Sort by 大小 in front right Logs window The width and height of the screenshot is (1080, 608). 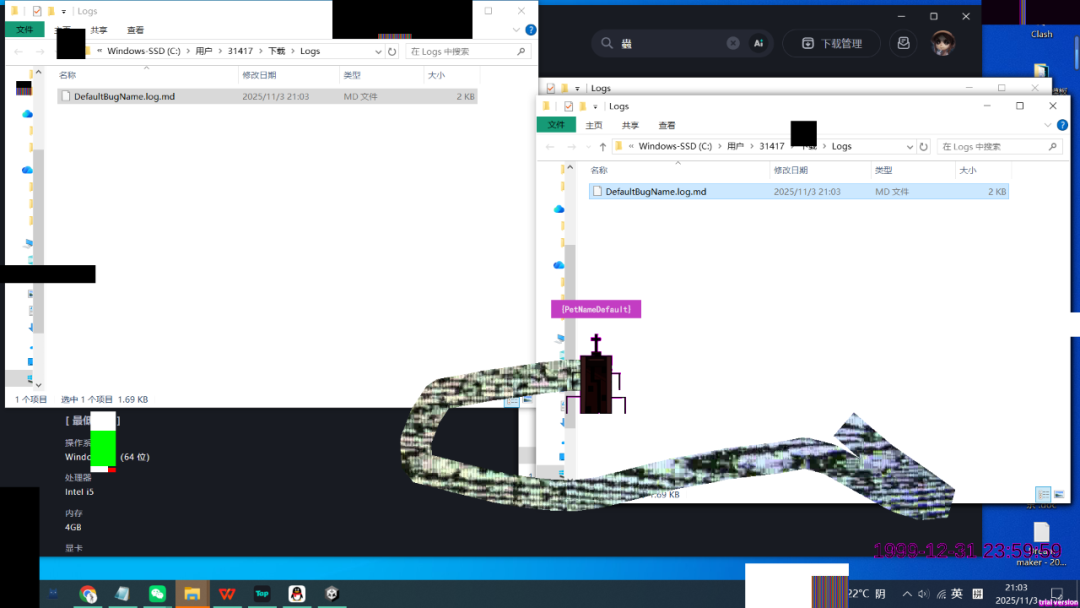click(968, 170)
